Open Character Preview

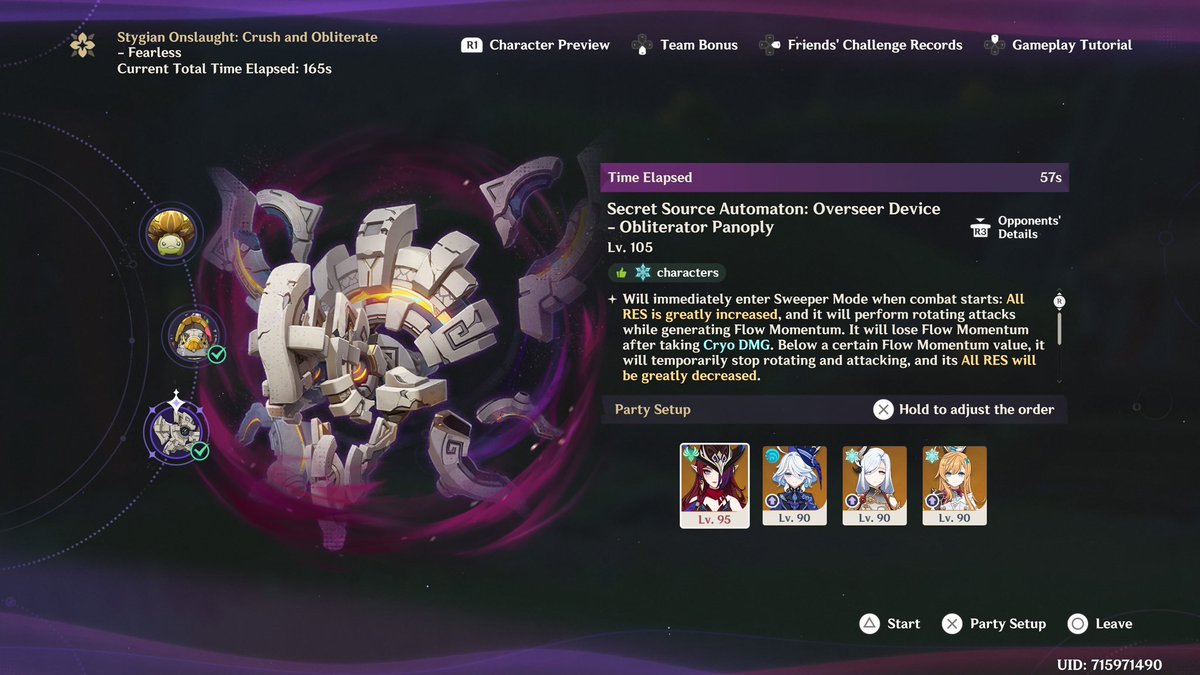click(549, 45)
